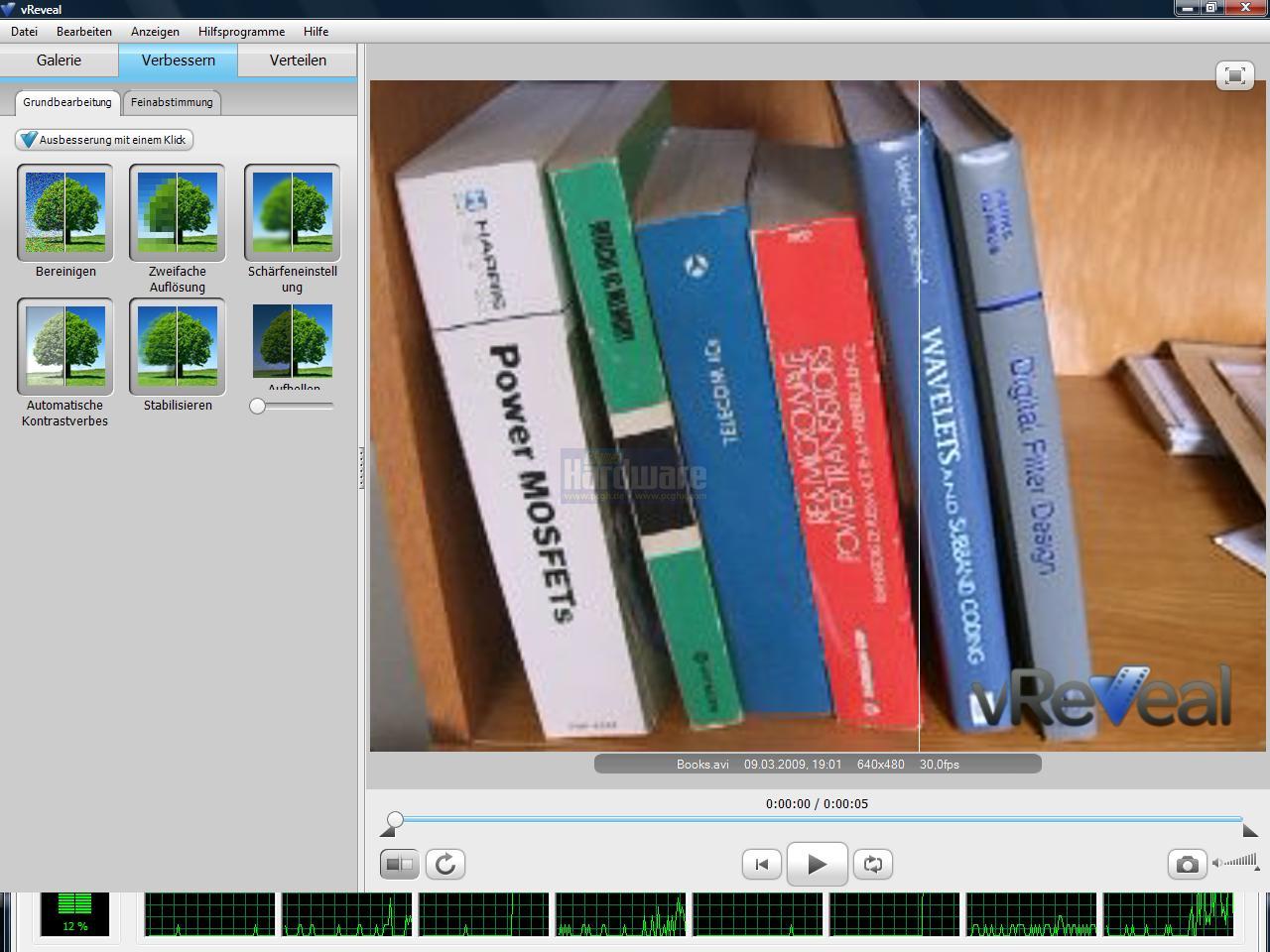Click Ausbesserung mit einem Klick button
The height and width of the screenshot is (952, 1270).
pos(104,140)
